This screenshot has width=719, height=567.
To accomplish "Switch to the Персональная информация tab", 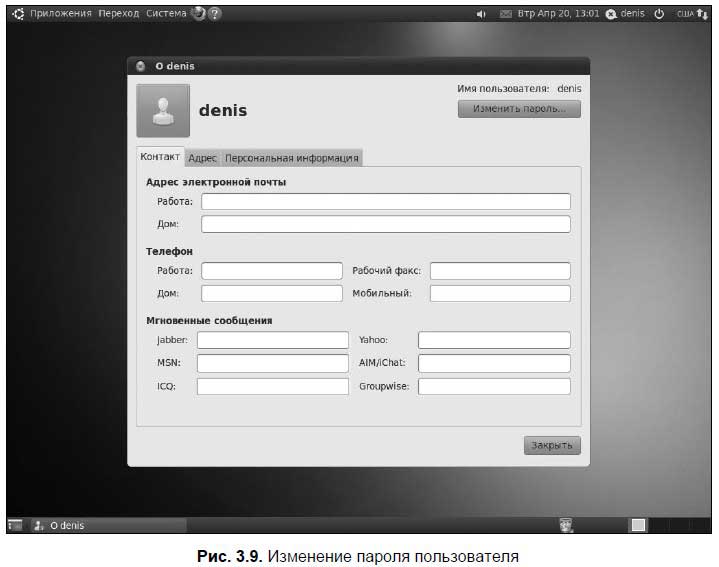I will click(x=291, y=158).
